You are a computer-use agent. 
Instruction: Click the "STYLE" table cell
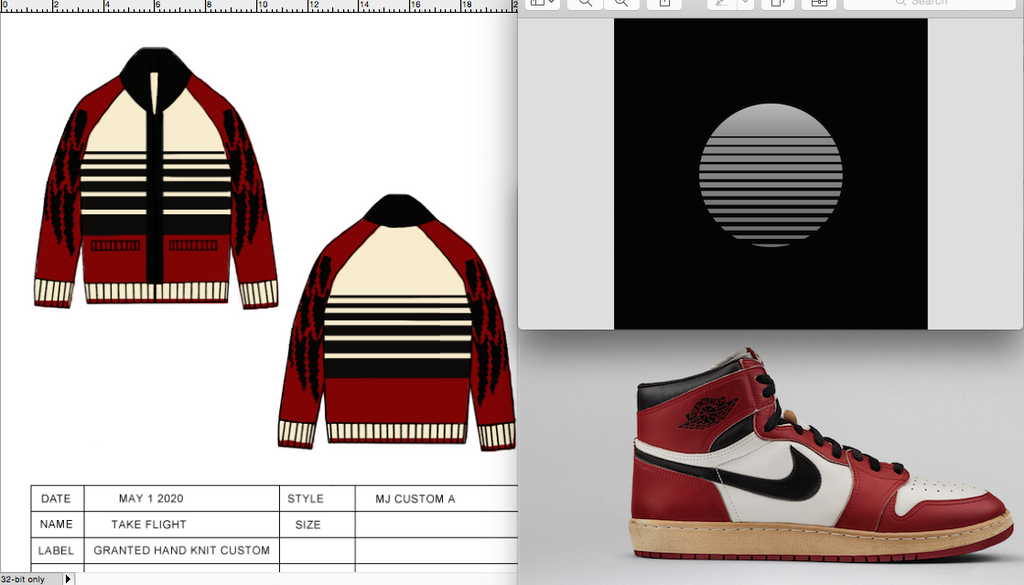tap(317, 499)
